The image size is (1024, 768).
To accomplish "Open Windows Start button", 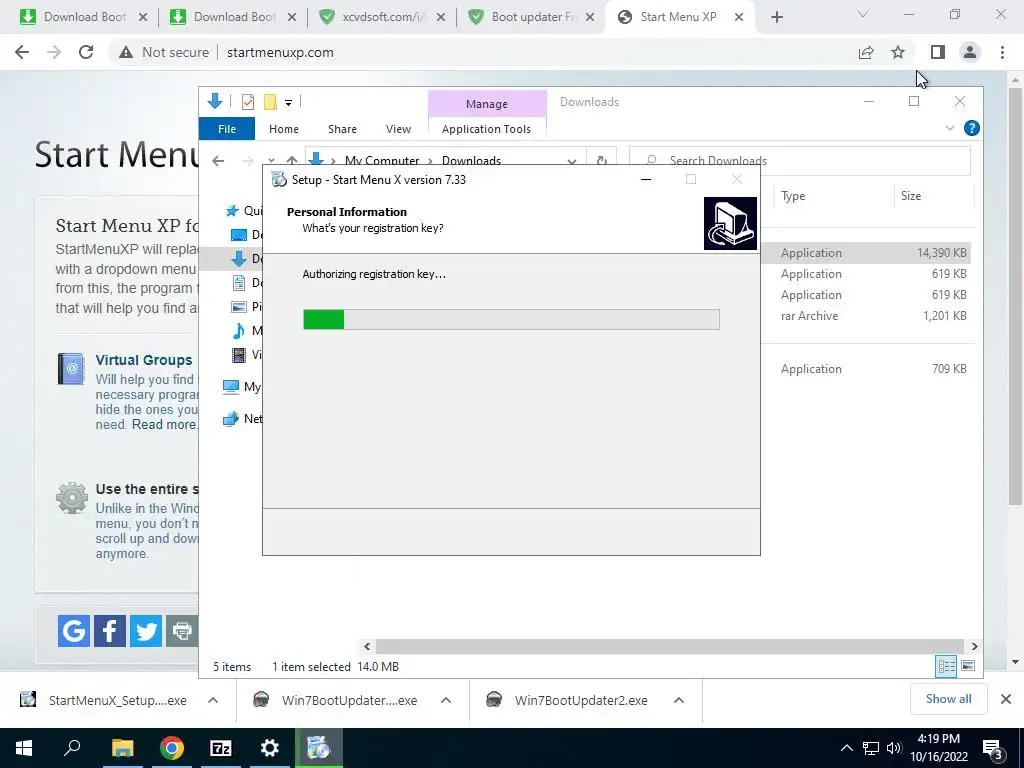I will point(24,748).
